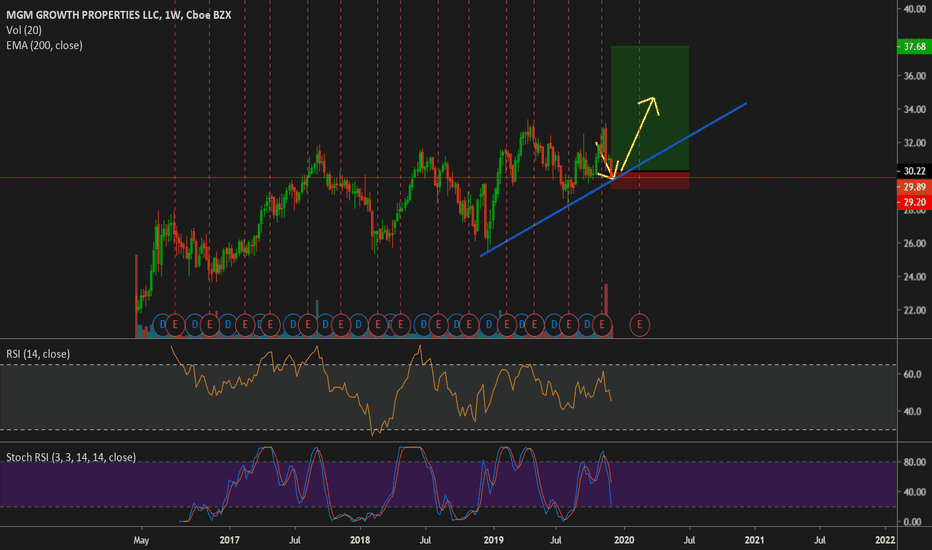Click the 2019 label on the time axis

493,540
